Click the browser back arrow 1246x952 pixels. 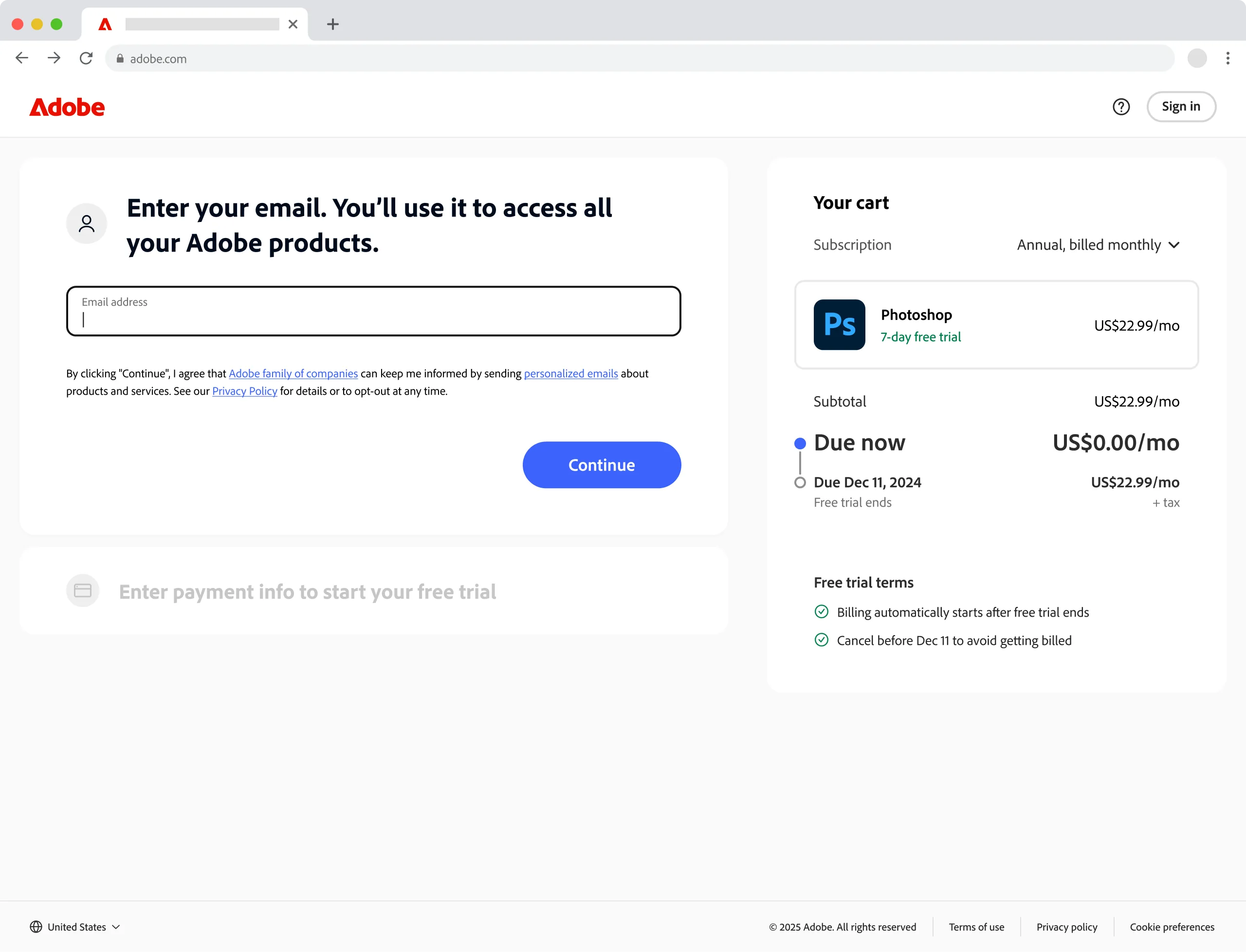[x=22, y=58]
